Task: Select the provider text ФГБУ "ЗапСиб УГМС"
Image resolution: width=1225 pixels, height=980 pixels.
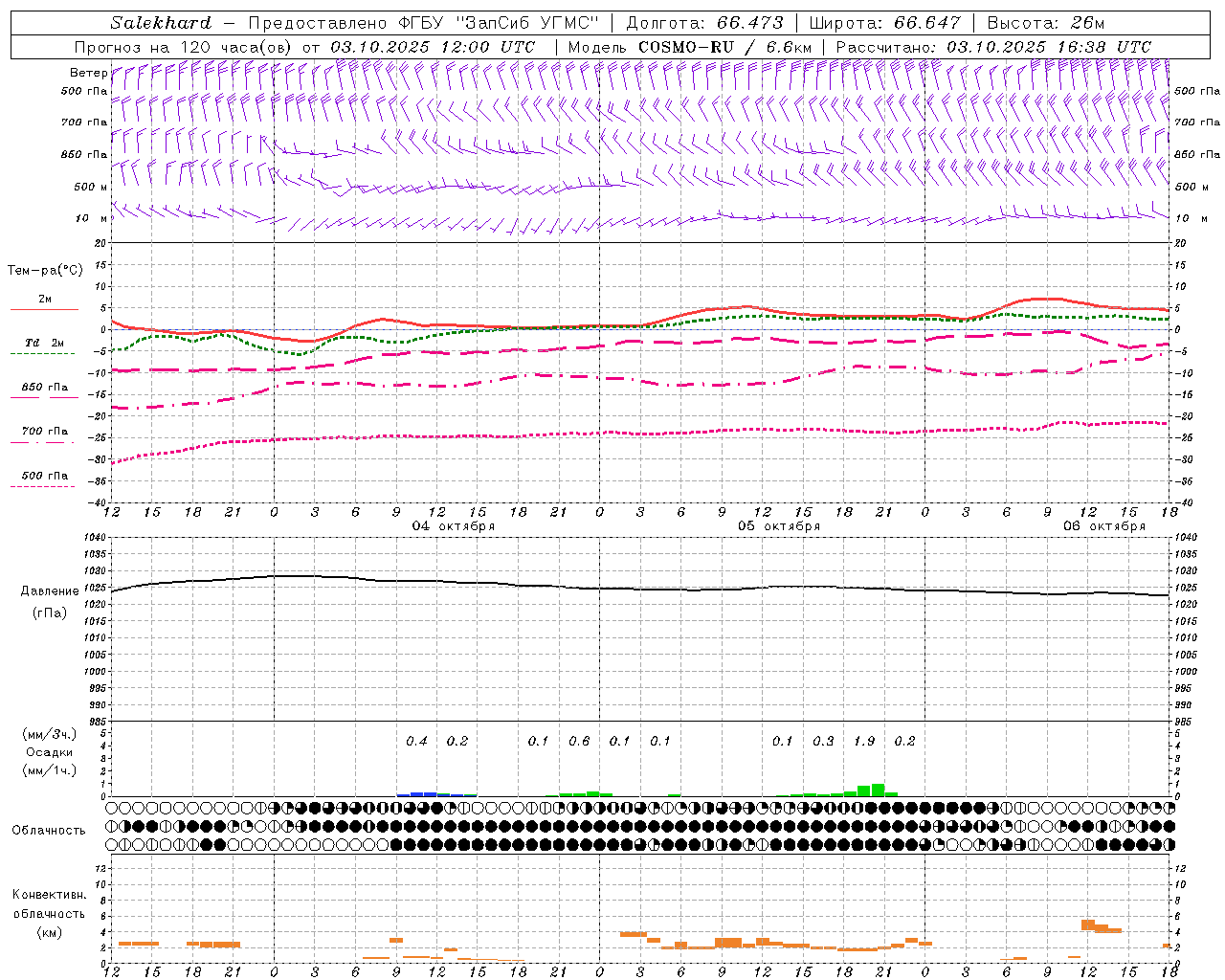Action: 498,23
